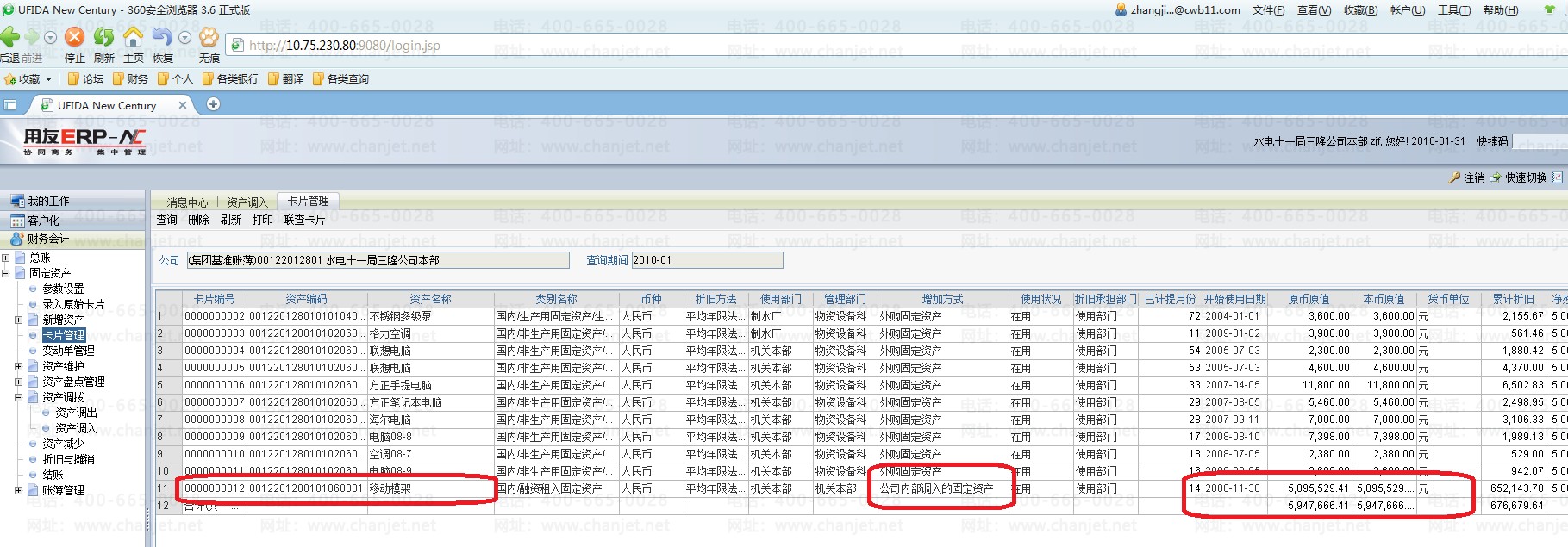Collapse the 固定资产 tree node
The width and height of the screenshot is (1568, 547).
(x=6, y=273)
